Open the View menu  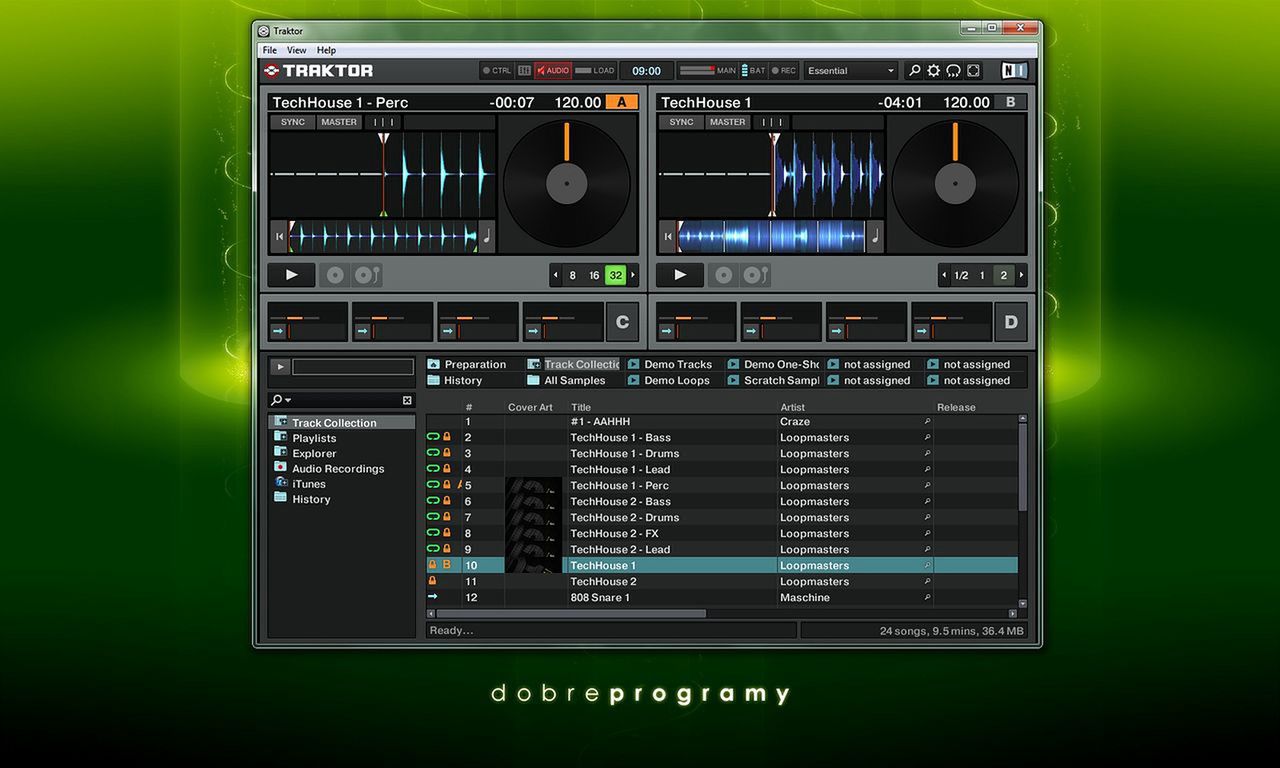tap(297, 50)
